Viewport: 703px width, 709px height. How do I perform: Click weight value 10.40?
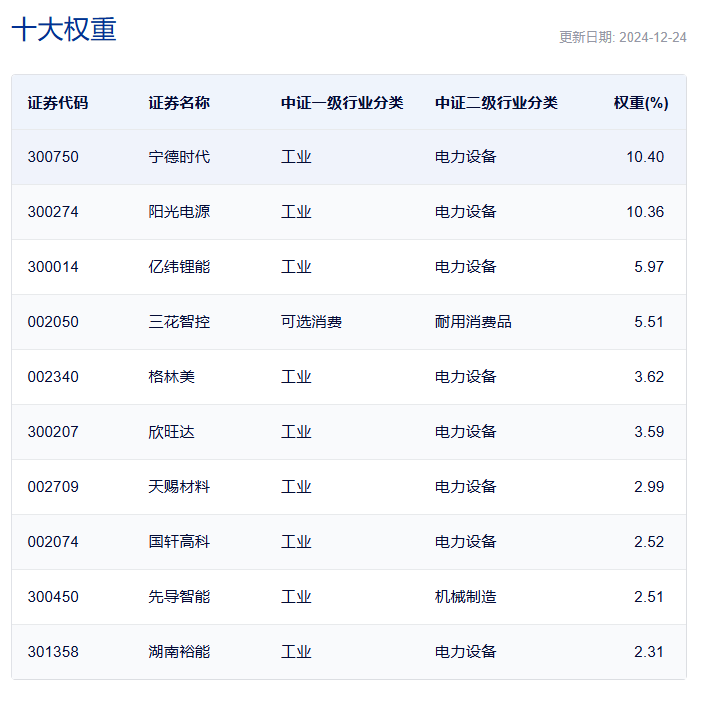point(645,157)
